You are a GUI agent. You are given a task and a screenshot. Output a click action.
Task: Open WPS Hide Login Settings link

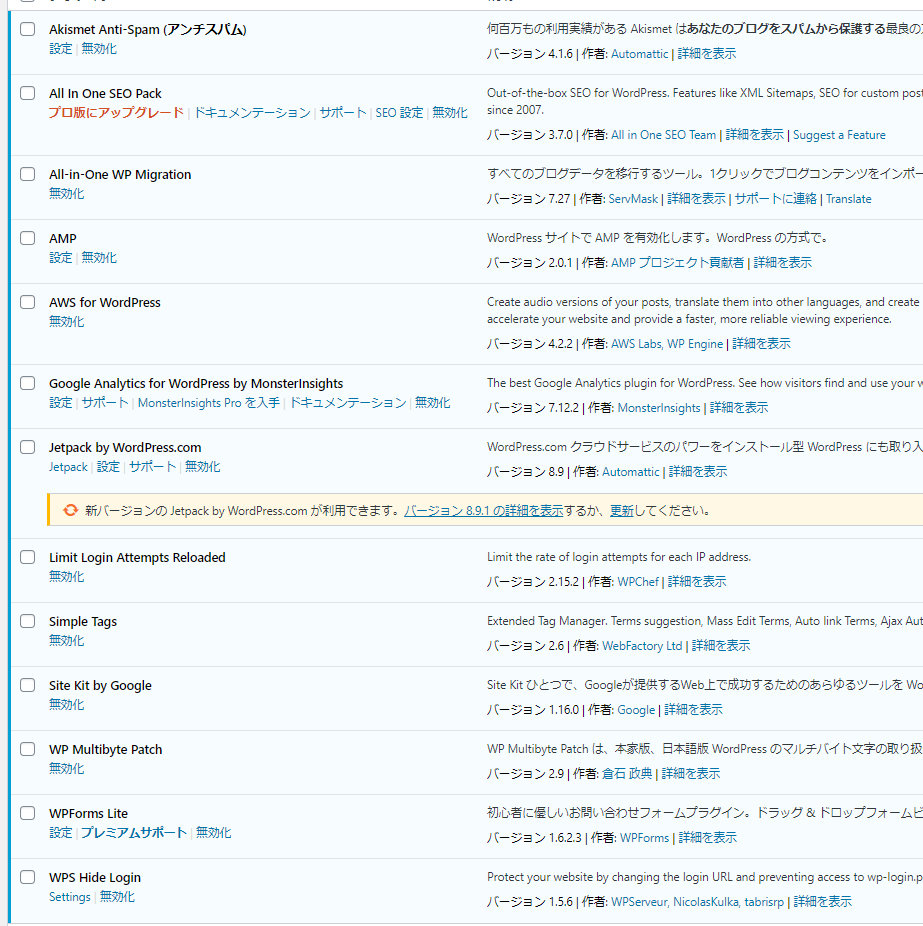(70, 896)
